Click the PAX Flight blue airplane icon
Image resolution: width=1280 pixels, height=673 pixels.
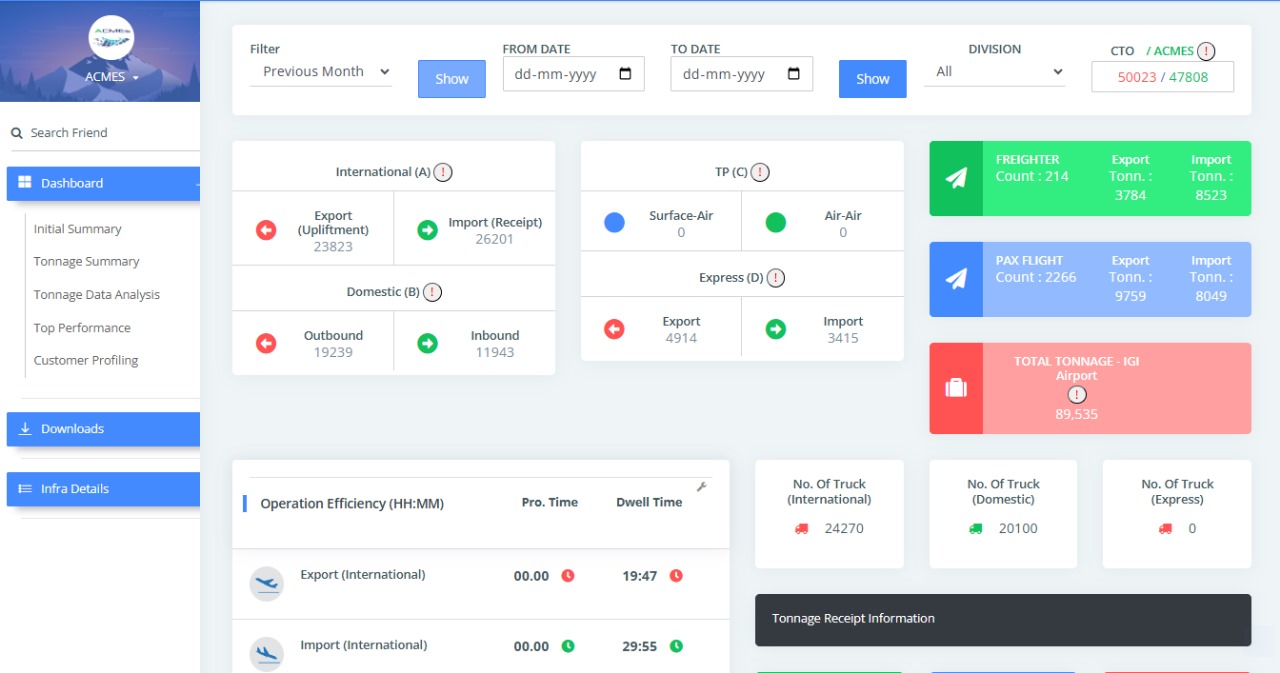(956, 279)
